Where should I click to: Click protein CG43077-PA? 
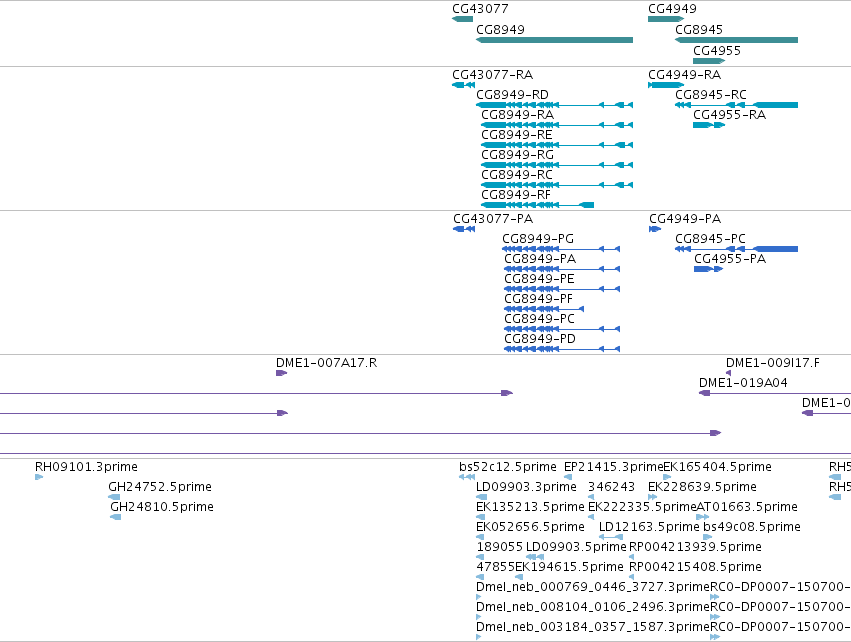[x=464, y=229]
